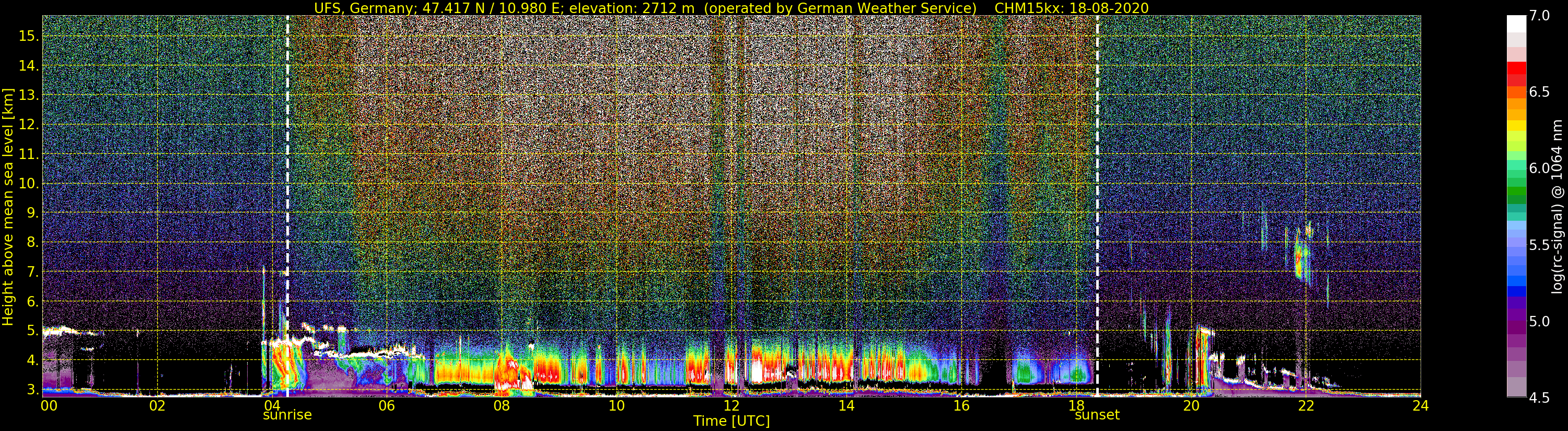Click the 'sunrise' label below the axis

coord(287,415)
